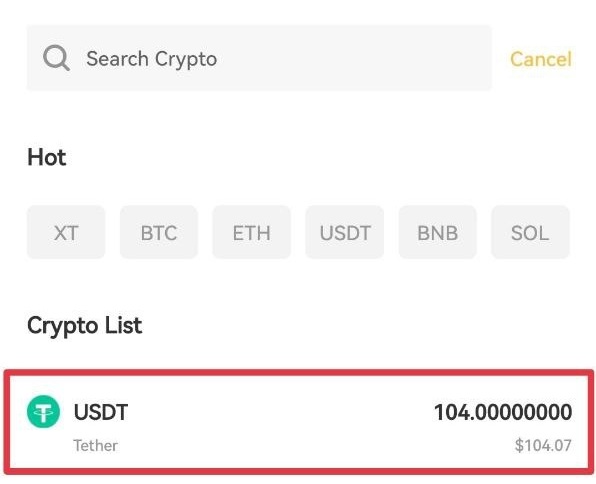Click the green Tether logo icon
Viewport: 596px width, 484px height.
pos(43,412)
